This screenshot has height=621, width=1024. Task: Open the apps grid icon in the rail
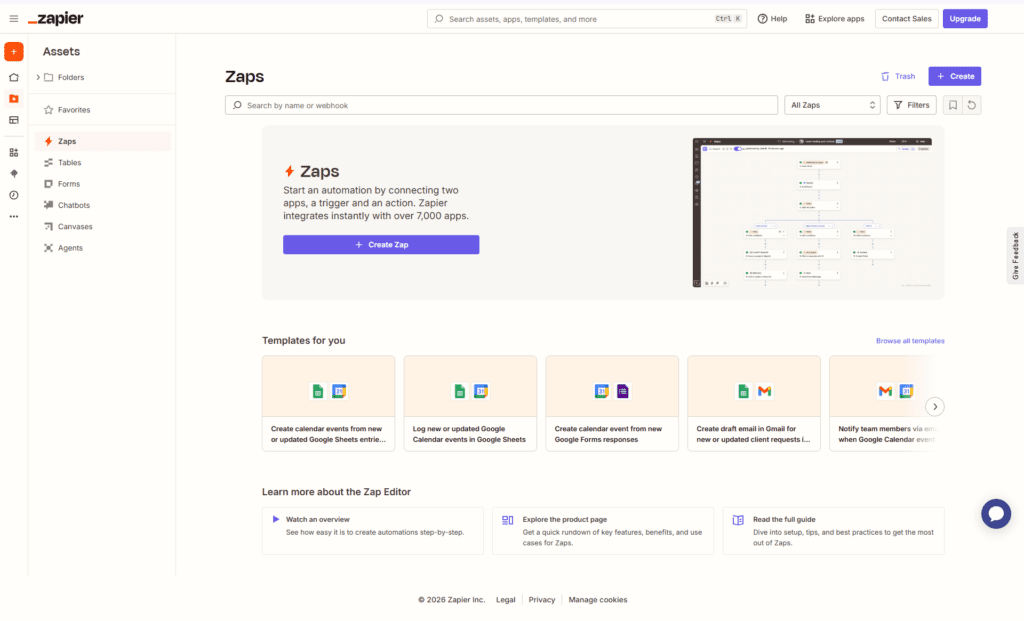(13, 152)
